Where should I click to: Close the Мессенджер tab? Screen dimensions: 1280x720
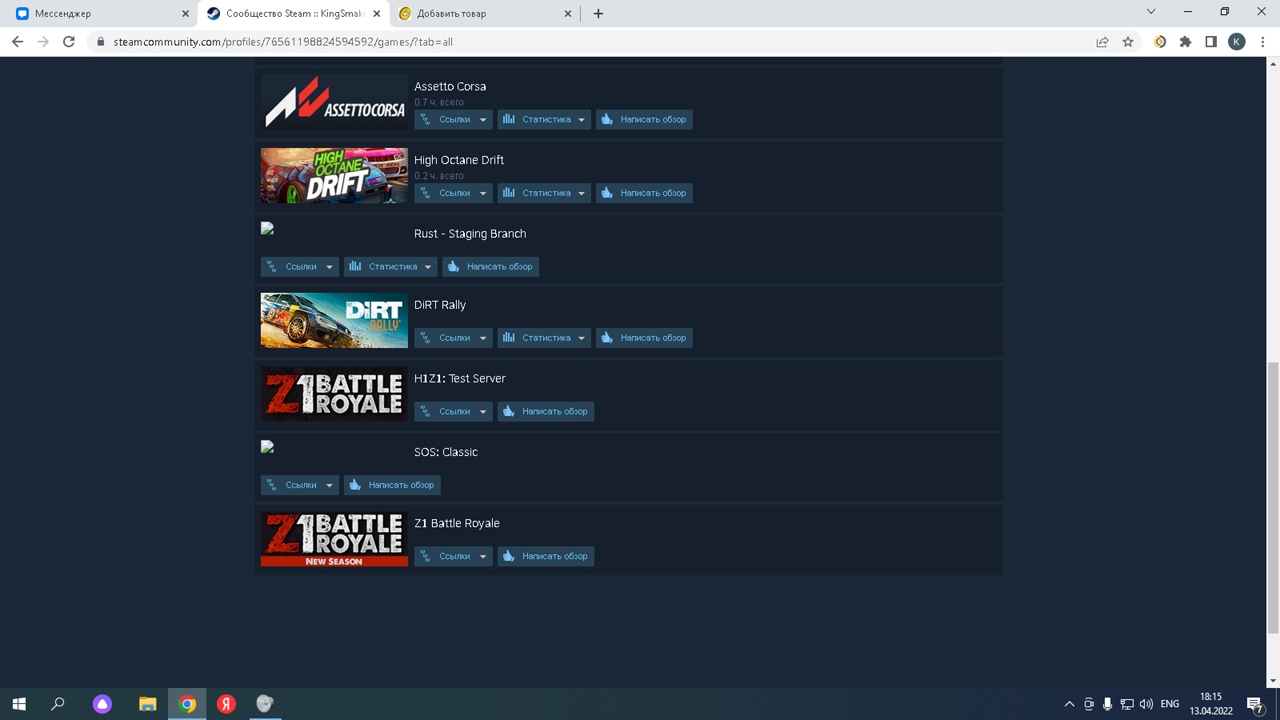click(x=185, y=14)
